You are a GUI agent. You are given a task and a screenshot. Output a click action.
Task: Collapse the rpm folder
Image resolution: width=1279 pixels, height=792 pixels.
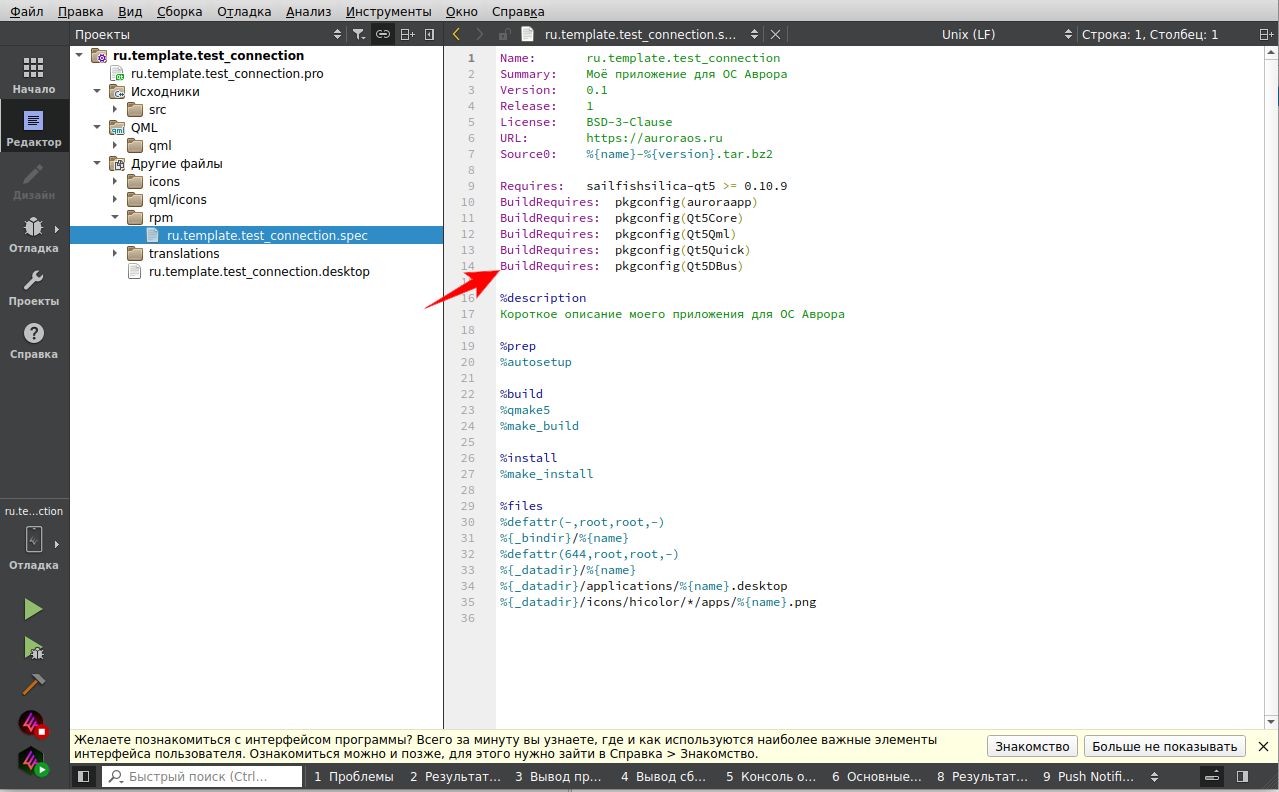116,218
